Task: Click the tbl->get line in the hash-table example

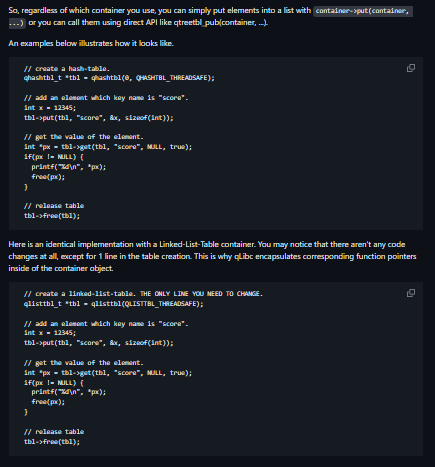Action: (108, 147)
